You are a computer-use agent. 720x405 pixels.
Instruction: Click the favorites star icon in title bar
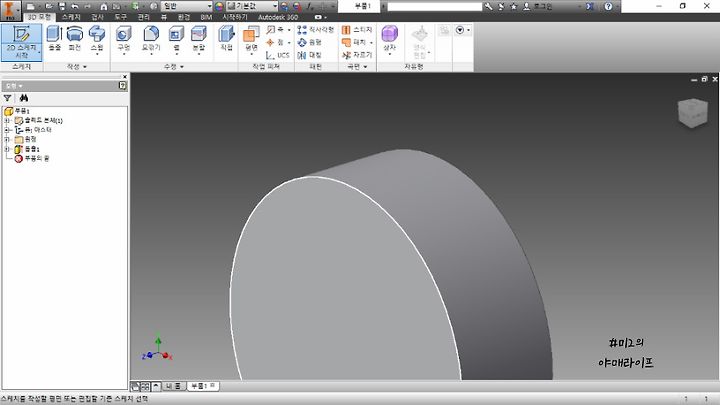514,6
